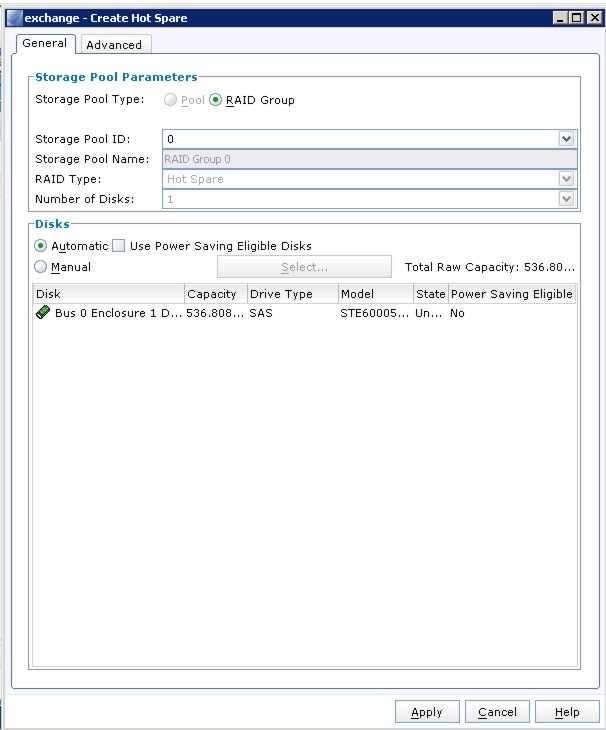Select the RAID Group radio button
The image size is (606, 730).
point(215,100)
